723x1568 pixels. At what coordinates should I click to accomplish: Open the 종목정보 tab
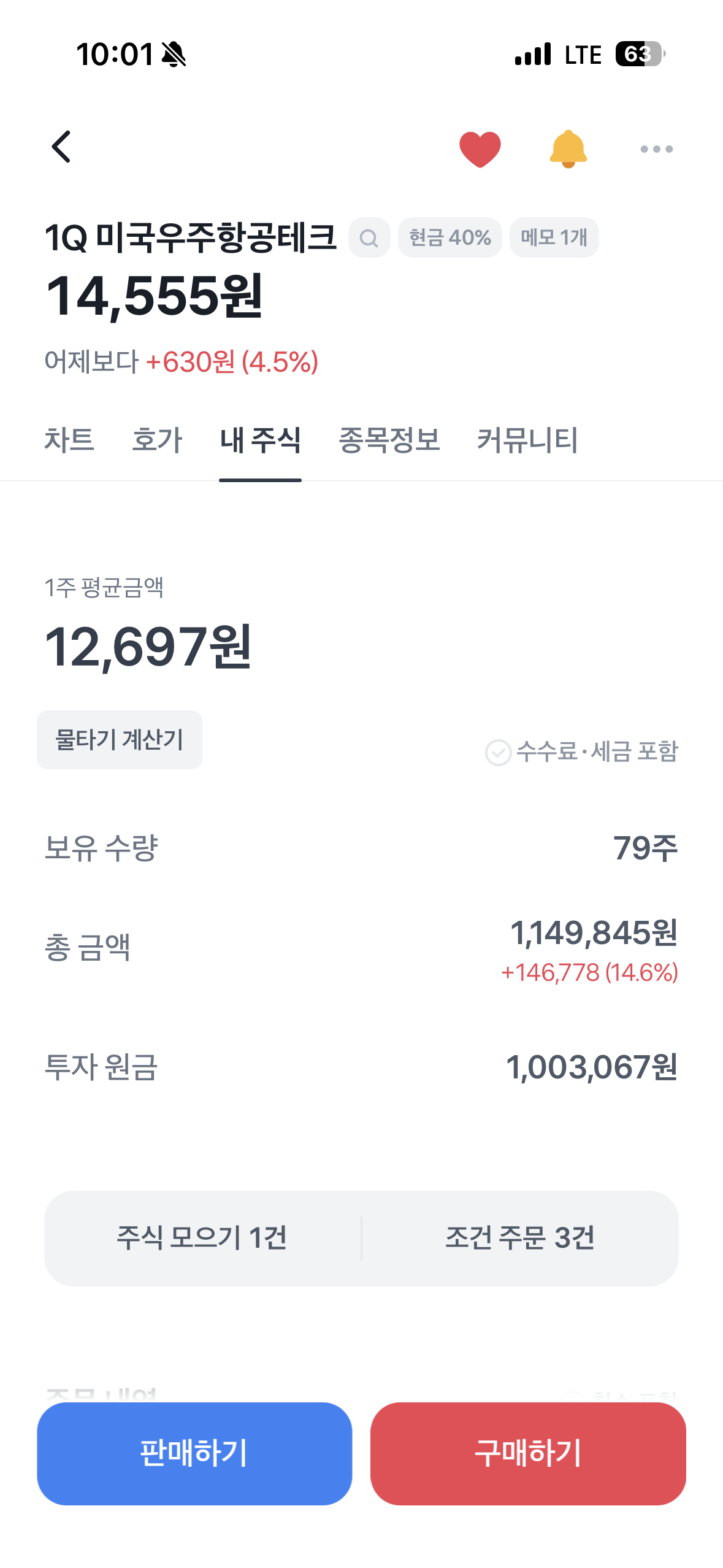pos(389,440)
